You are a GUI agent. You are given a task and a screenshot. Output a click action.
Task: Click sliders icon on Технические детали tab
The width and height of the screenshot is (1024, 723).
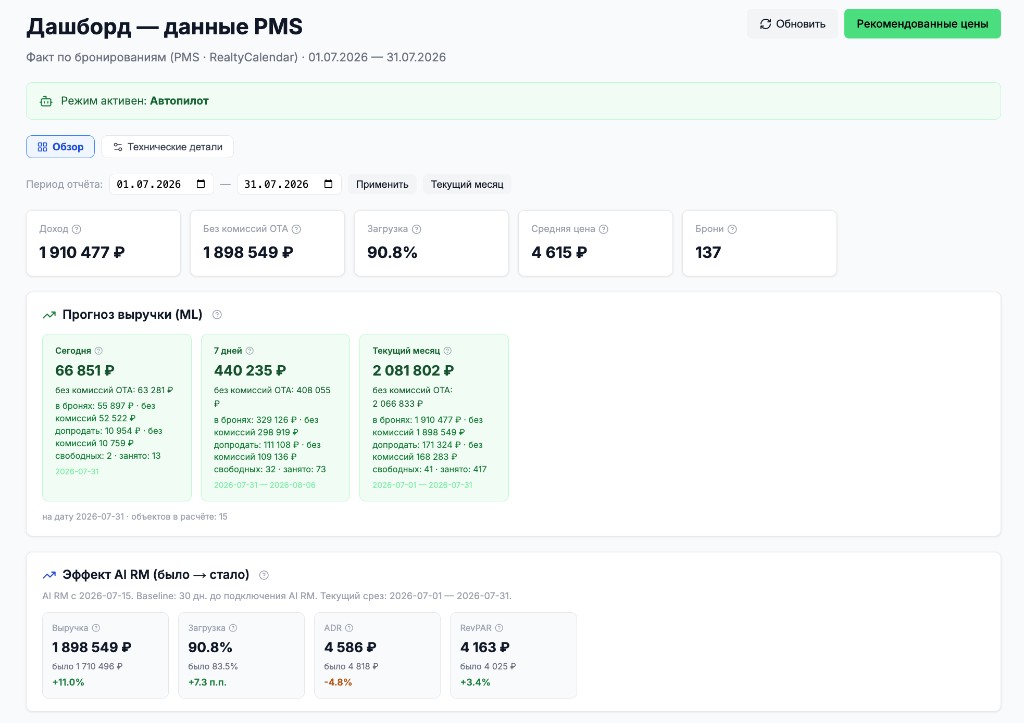118,147
